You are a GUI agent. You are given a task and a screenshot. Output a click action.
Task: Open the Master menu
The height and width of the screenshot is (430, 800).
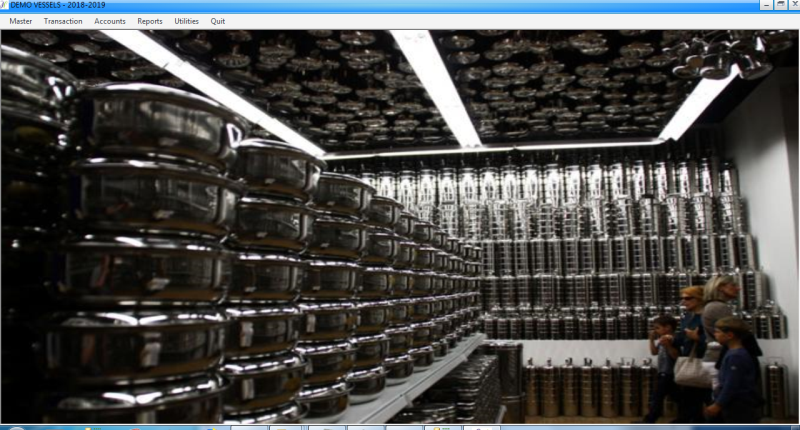coord(20,21)
